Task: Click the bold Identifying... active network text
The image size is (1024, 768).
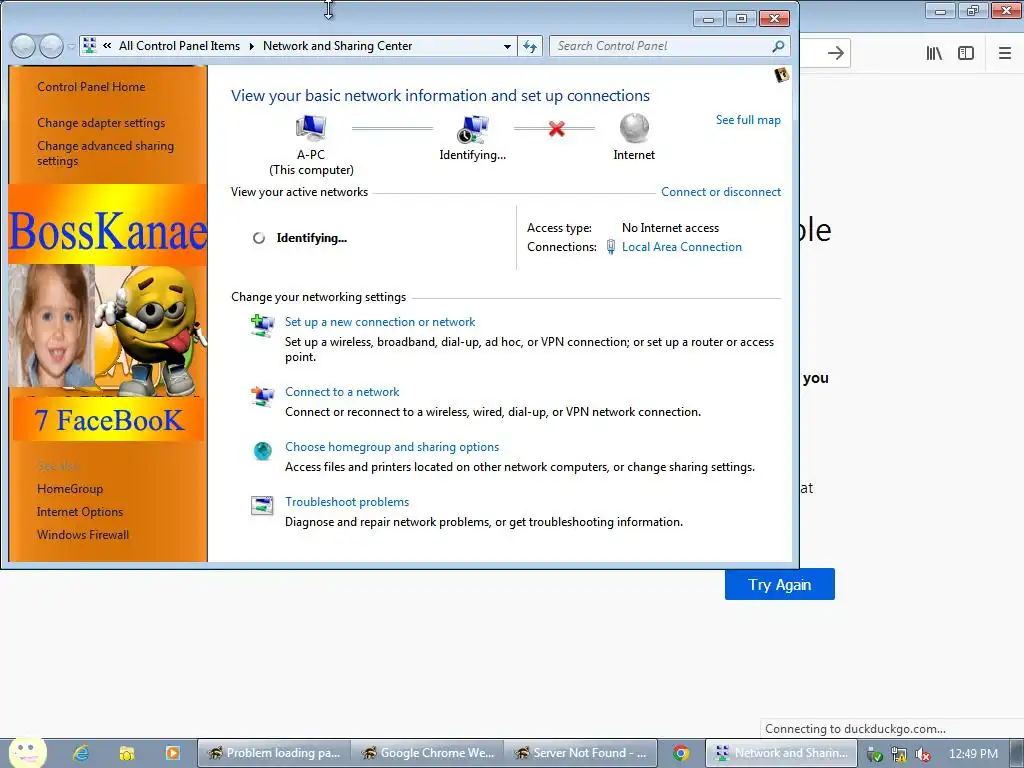Action: [312, 238]
